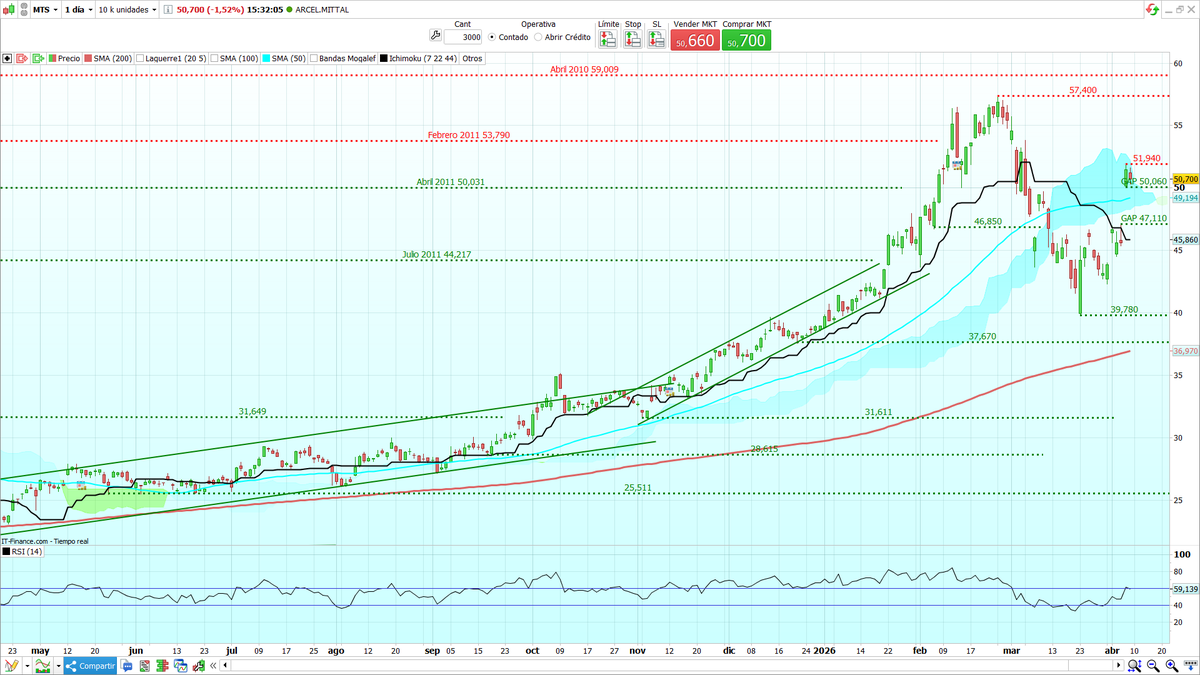Click the ARCEL.MITTAL instrument name

322,10
